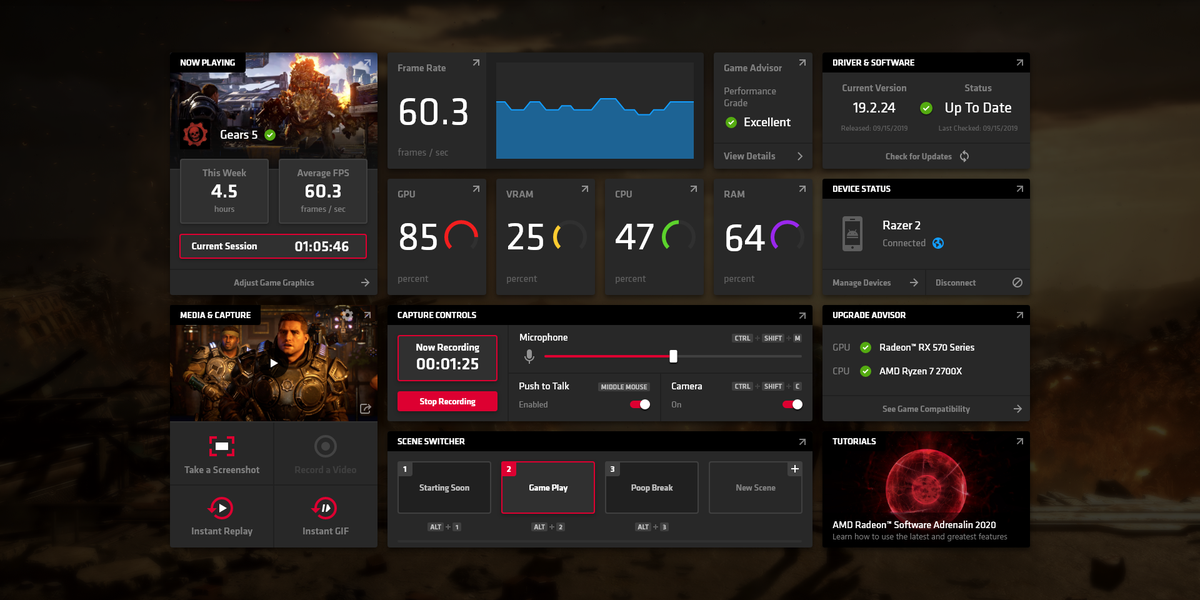
Task: Create an Instant GIF
Action: [326, 509]
